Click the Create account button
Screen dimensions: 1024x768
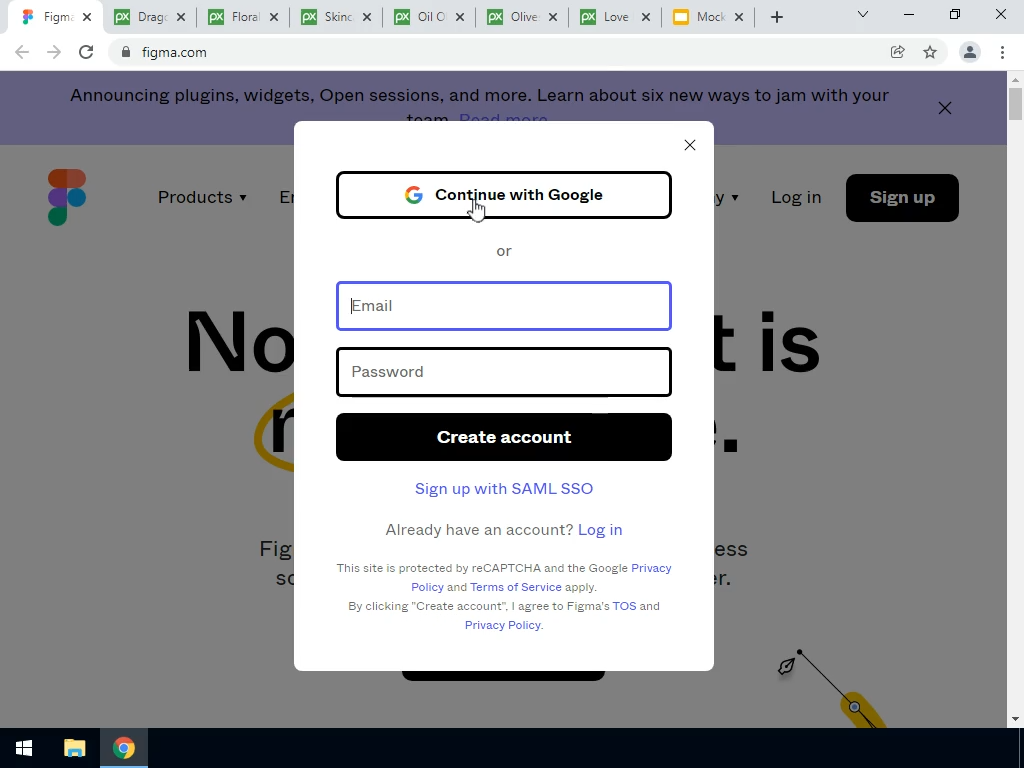(x=504, y=437)
